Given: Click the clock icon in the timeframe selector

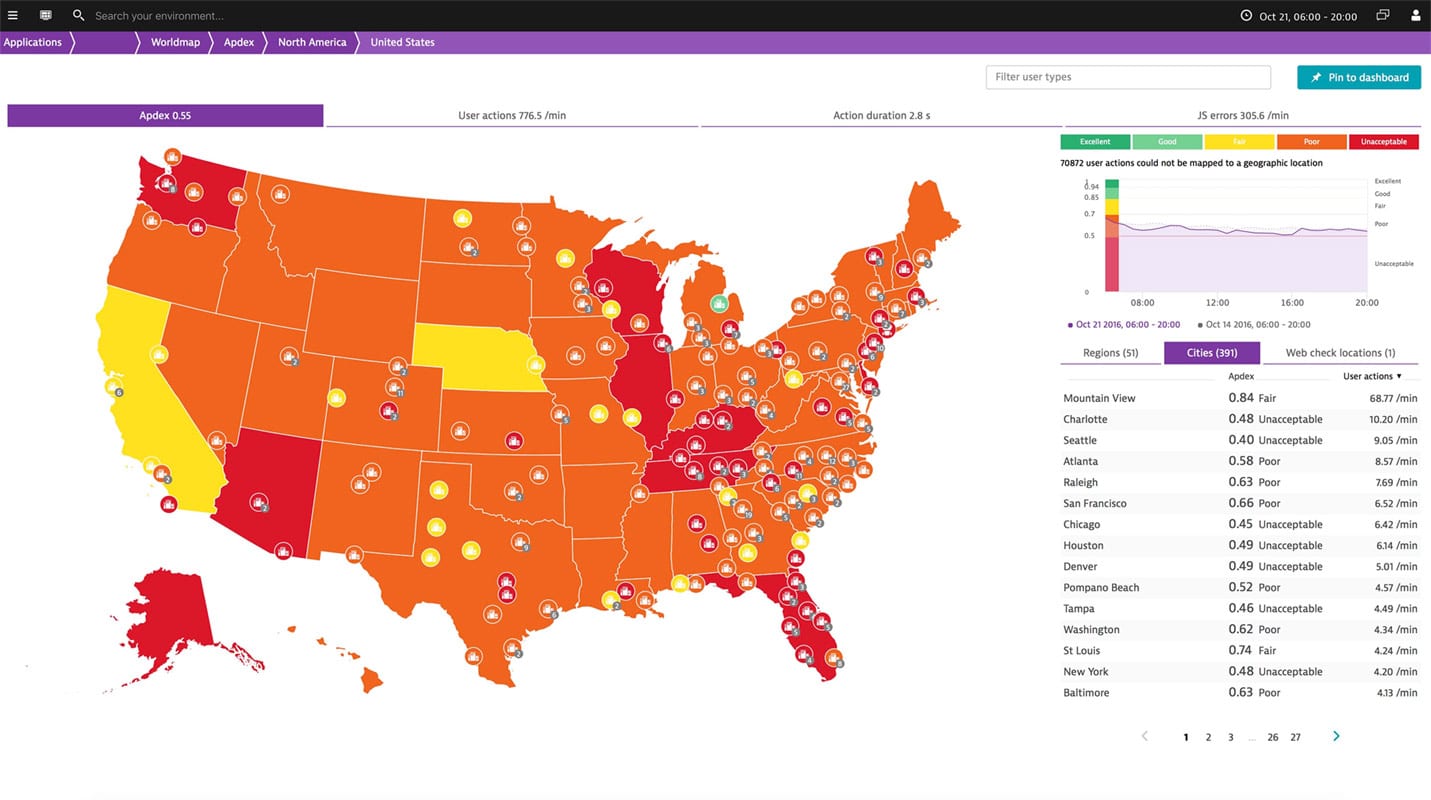Looking at the screenshot, I should click(1246, 15).
